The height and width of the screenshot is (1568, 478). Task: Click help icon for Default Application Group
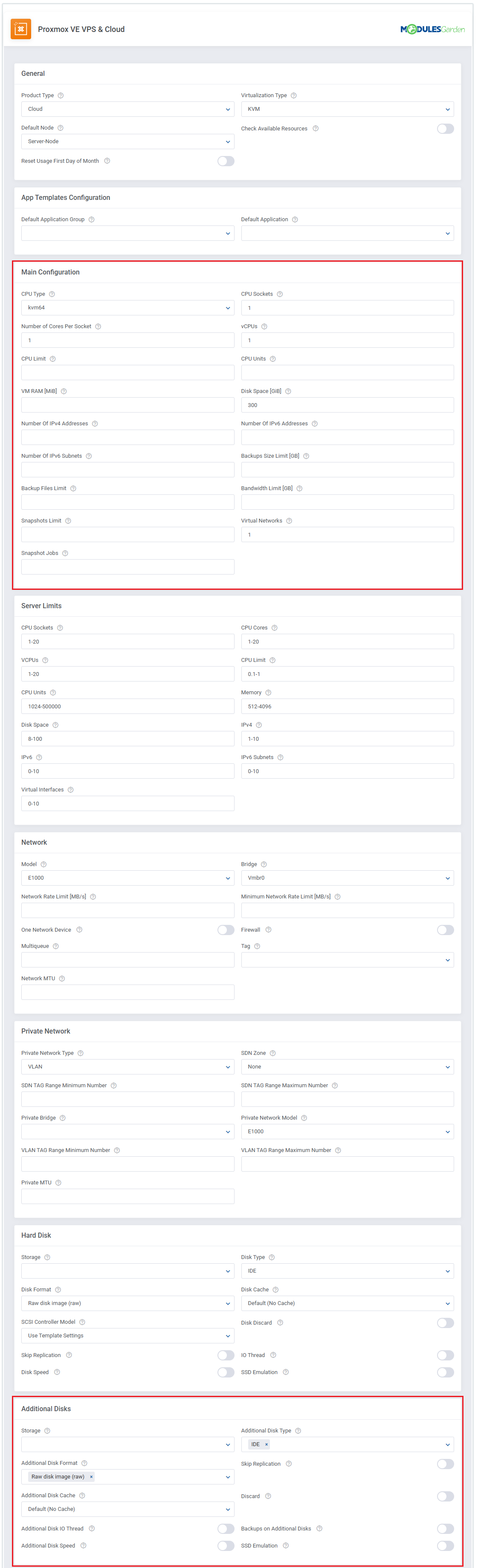(91, 220)
